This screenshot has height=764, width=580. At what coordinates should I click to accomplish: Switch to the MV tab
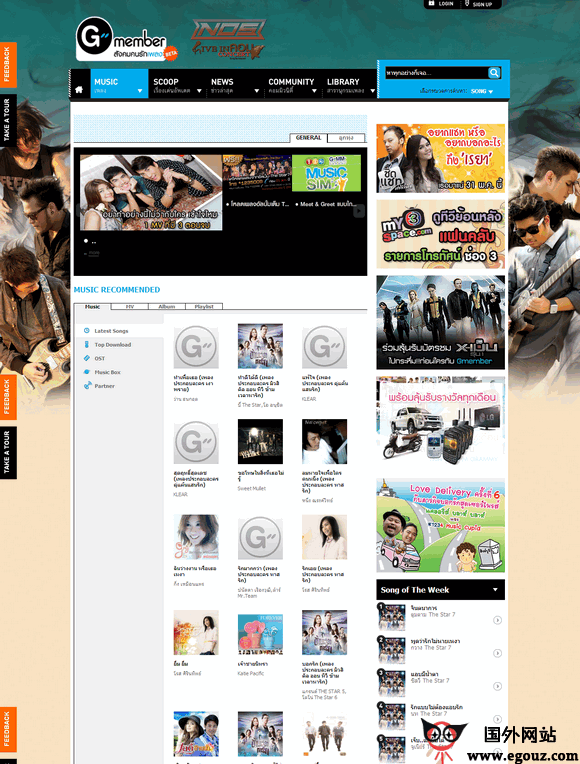(x=130, y=306)
